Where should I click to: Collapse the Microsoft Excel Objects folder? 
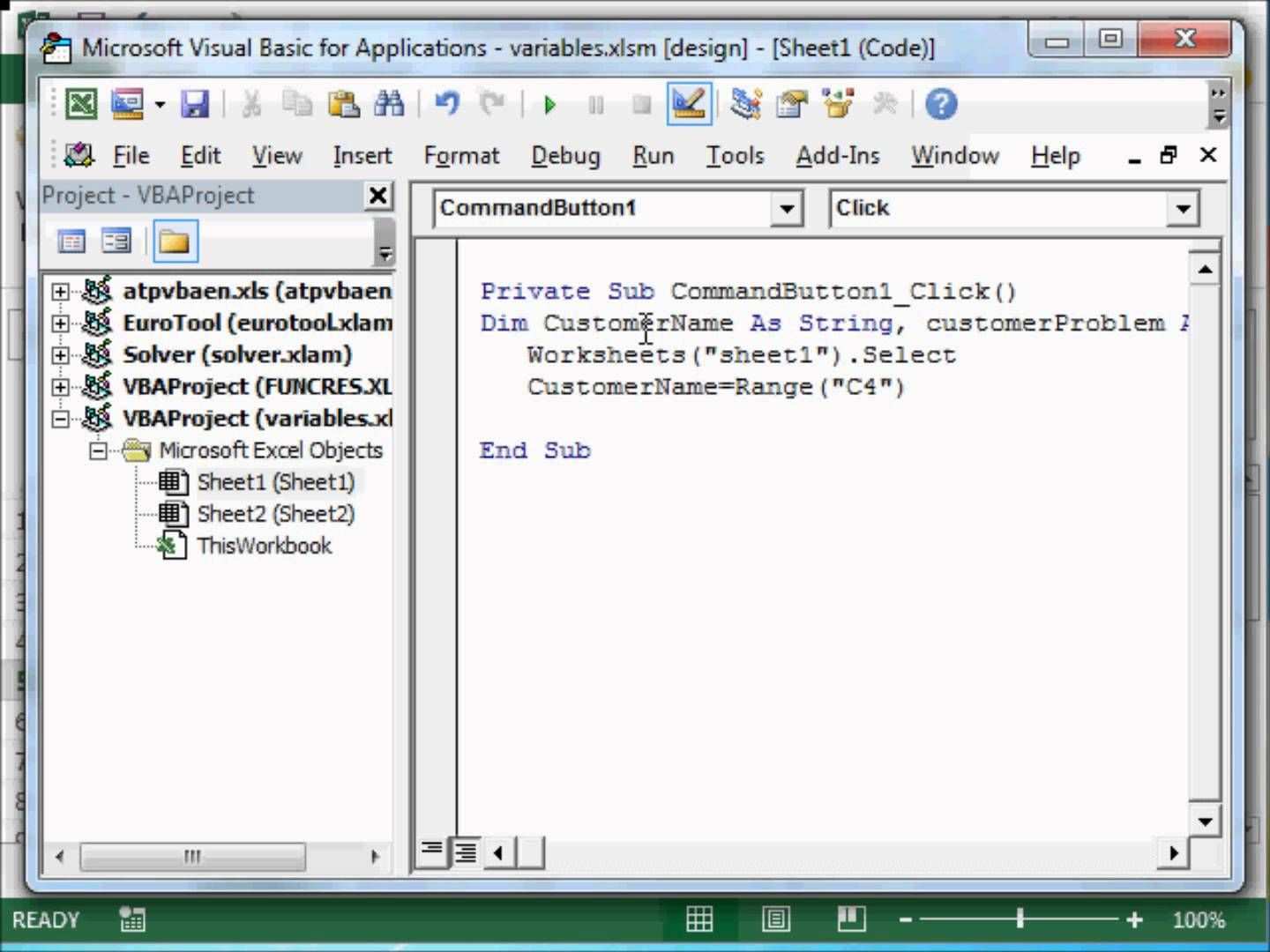(98, 451)
